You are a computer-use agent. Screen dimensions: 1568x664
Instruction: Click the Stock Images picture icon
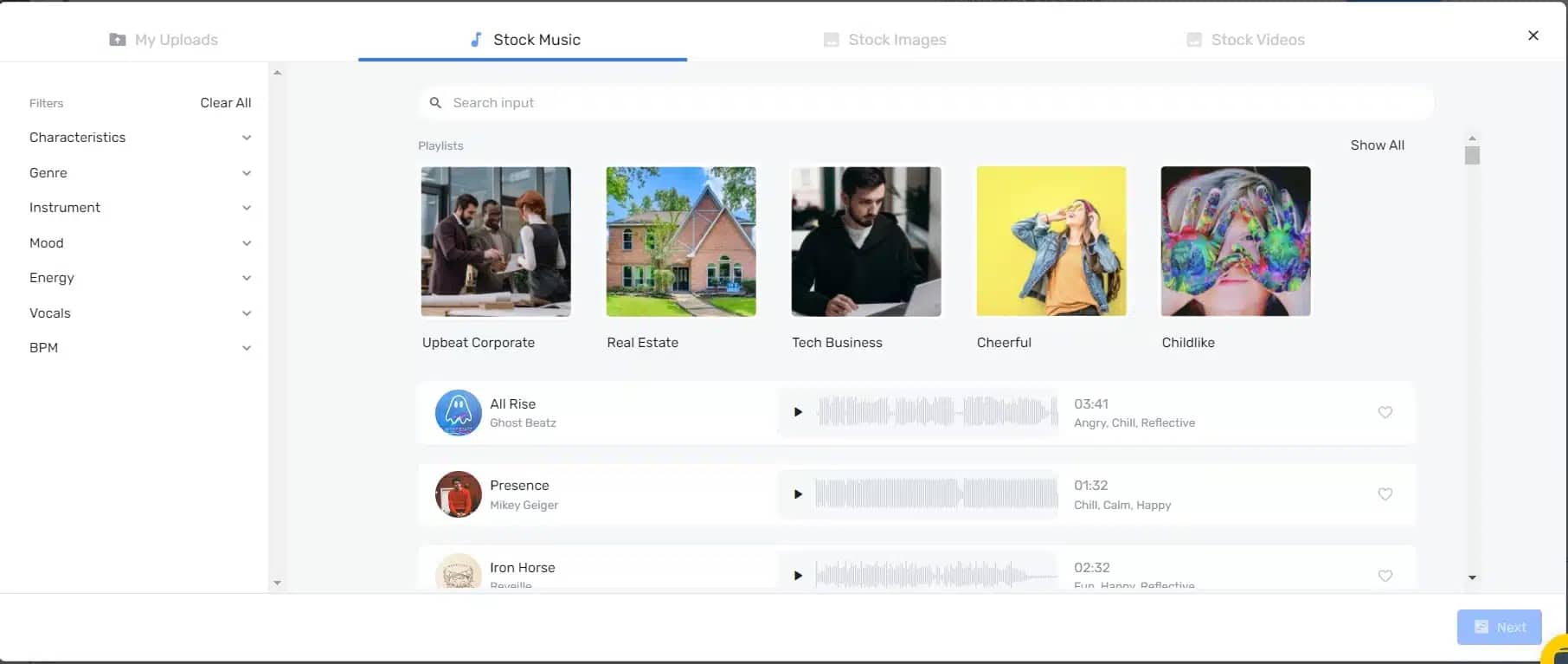tap(832, 40)
